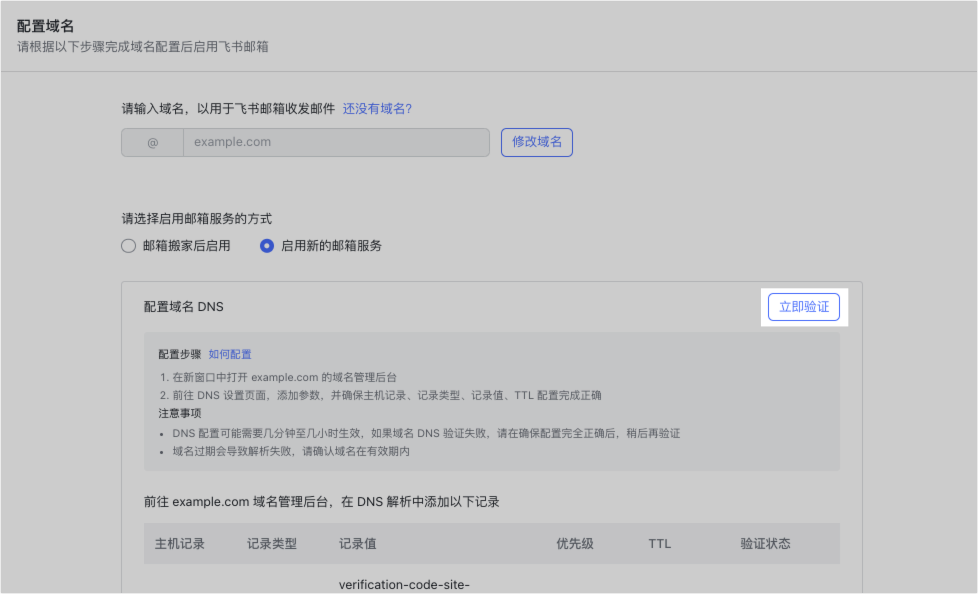Click the 优先级 column header
Screen dimensions: 978x594
pyautogui.click(x=574, y=543)
